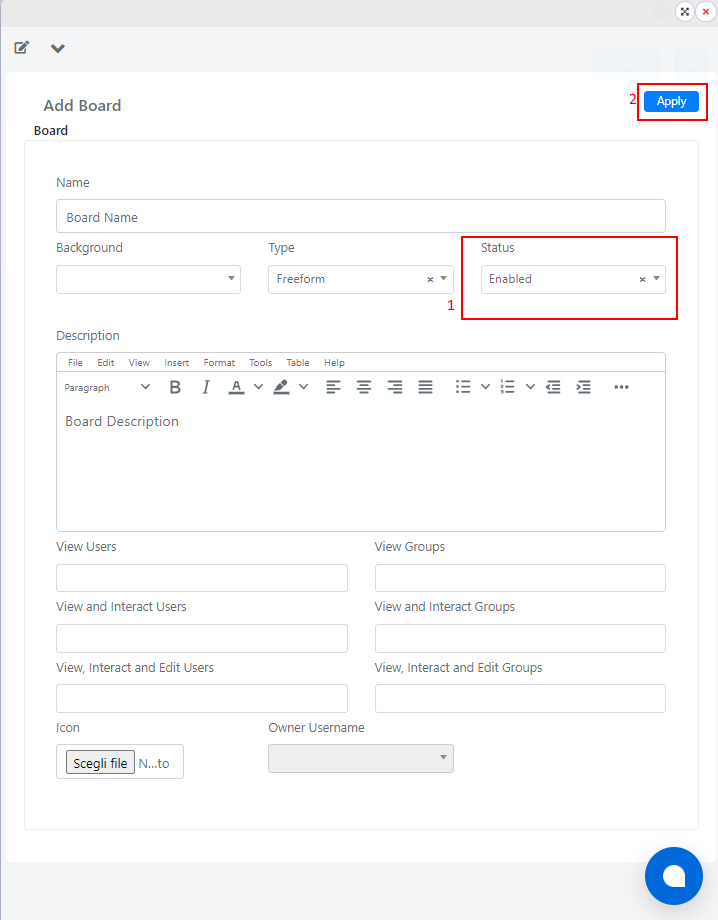Click in the Board Description text area
Viewport: 718px width, 920px height.
coord(361,466)
